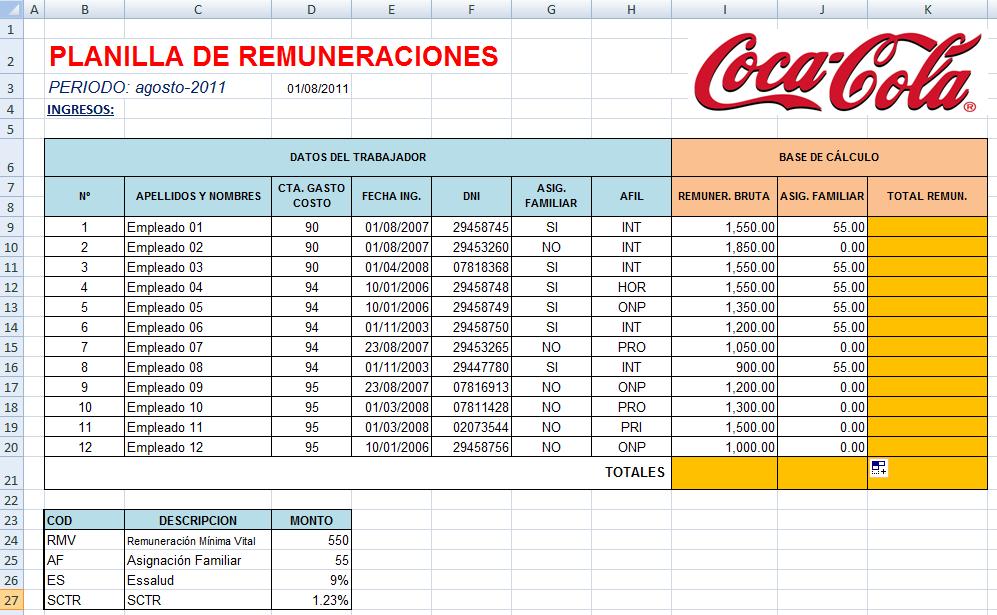Select the Empleado 12 name cell
The image size is (997, 615).
(198, 447)
